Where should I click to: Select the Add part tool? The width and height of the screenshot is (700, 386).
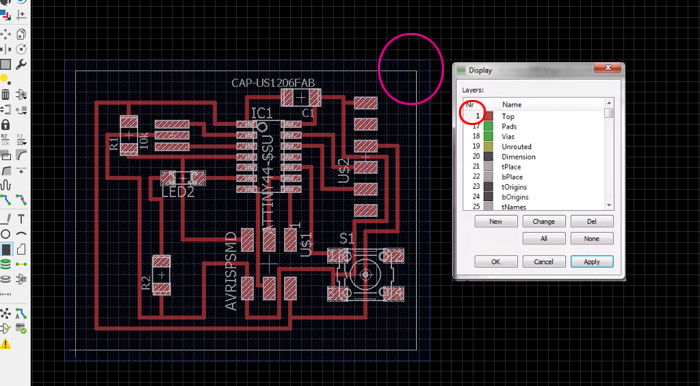tap(21, 94)
